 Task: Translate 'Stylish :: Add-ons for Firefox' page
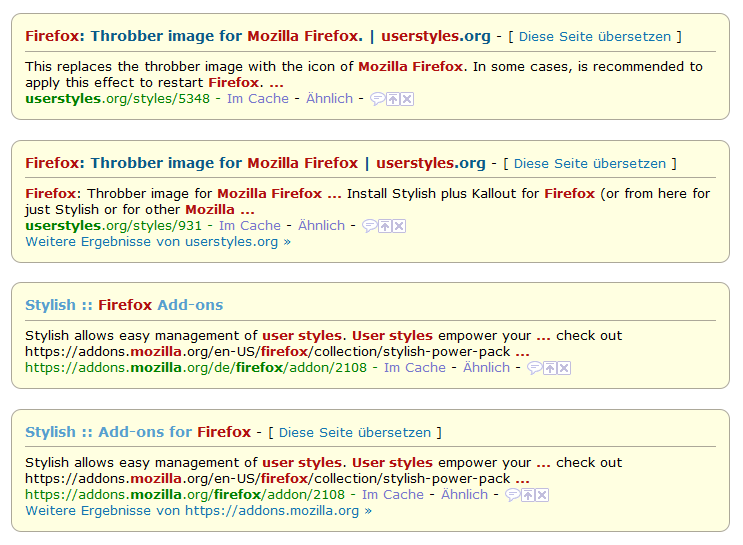tap(355, 433)
